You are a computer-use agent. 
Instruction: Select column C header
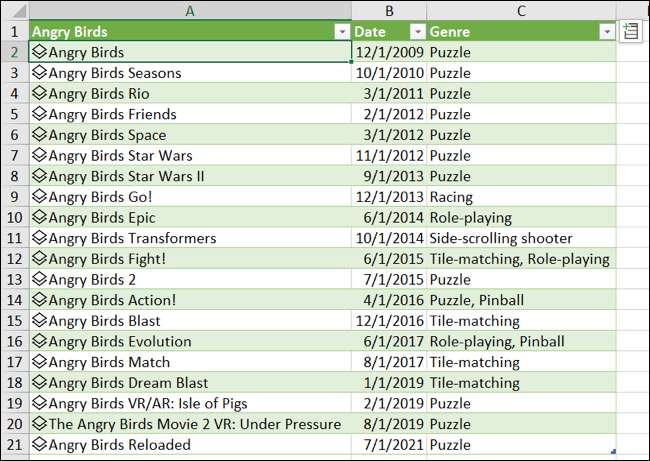(521, 10)
